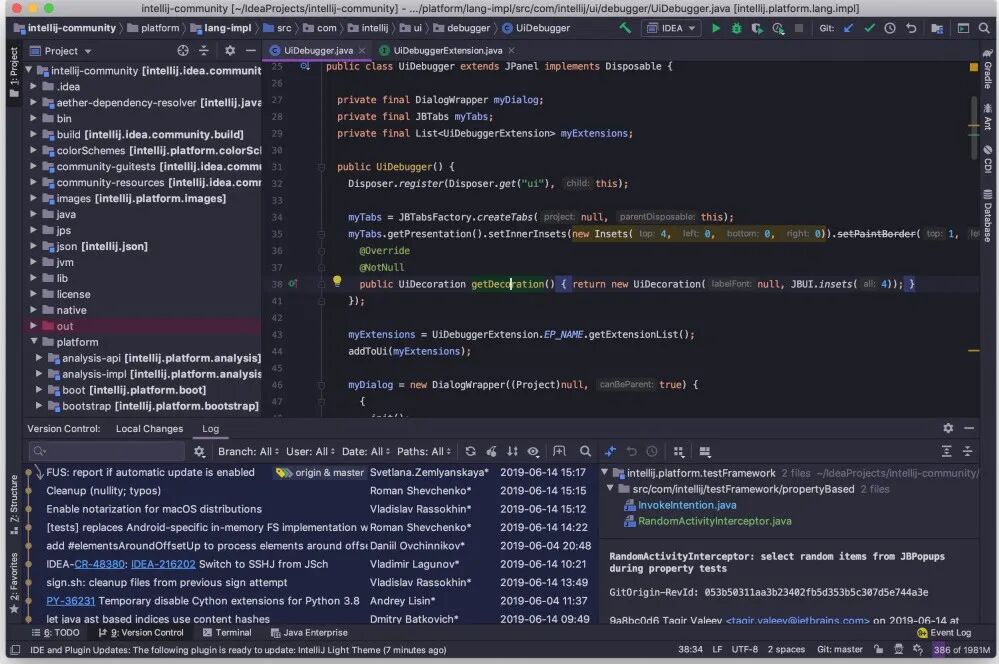Viewport: 999px width, 664px height.
Task: Click the log toolbar magnifier icon
Action: tap(585, 451)
